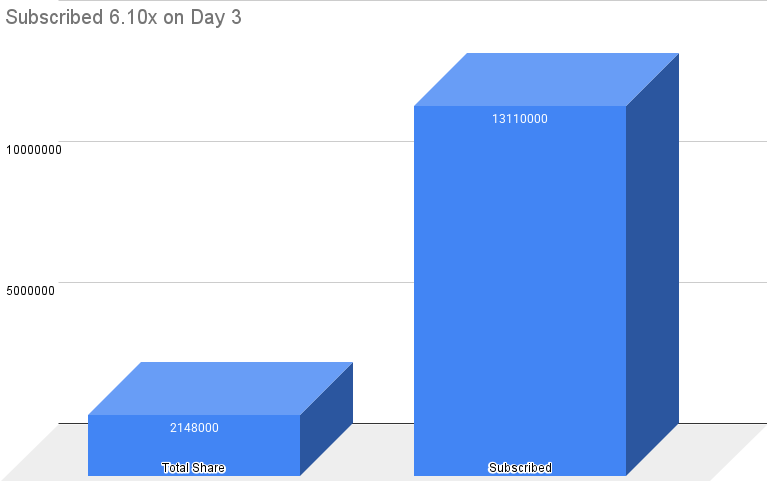Viewport: 767px width, 481px height.
Task: Click the 'Subscribed' category label under the bar
Action: (520, 468)
